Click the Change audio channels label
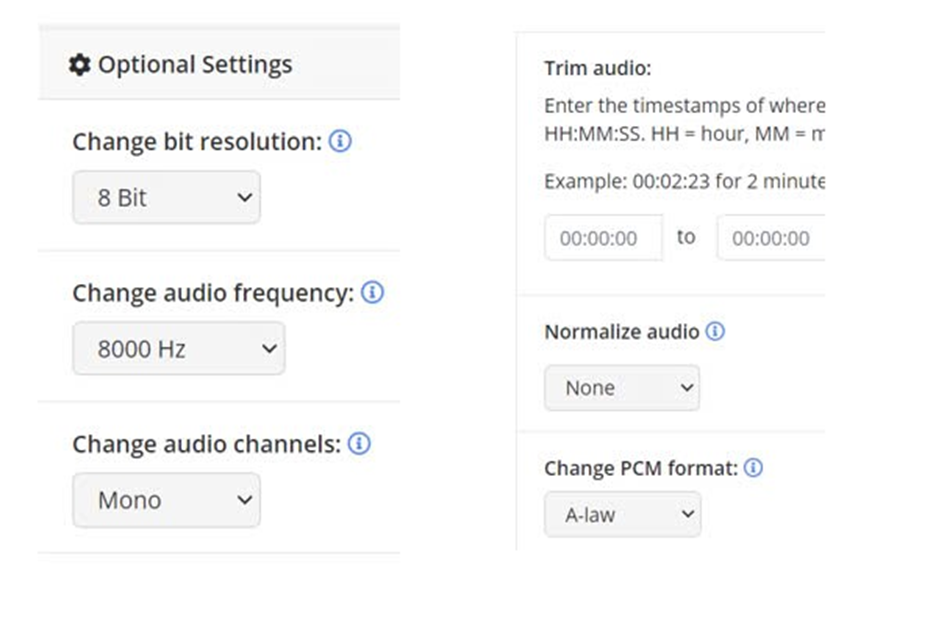Screen dimensions: 947x627 click(x=206, y=444)
